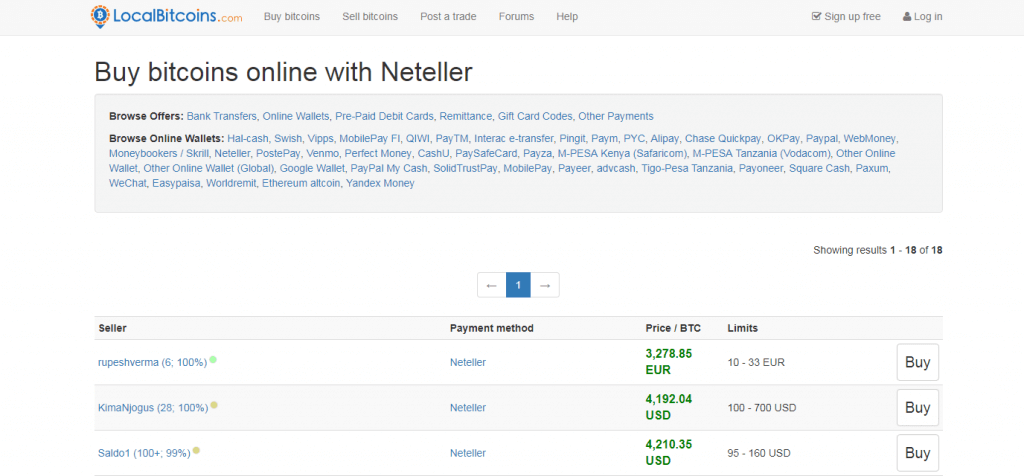The width and height of the screenshot is (1024, 476).
Task: Click Sign up free
Action: 846,16
